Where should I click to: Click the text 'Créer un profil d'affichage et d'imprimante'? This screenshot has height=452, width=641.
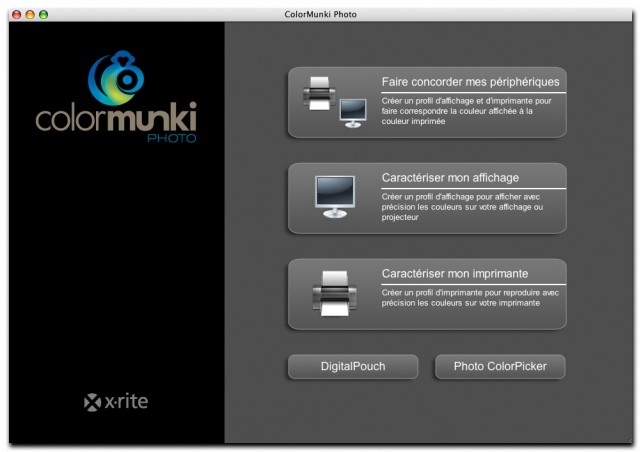point(455,101)
